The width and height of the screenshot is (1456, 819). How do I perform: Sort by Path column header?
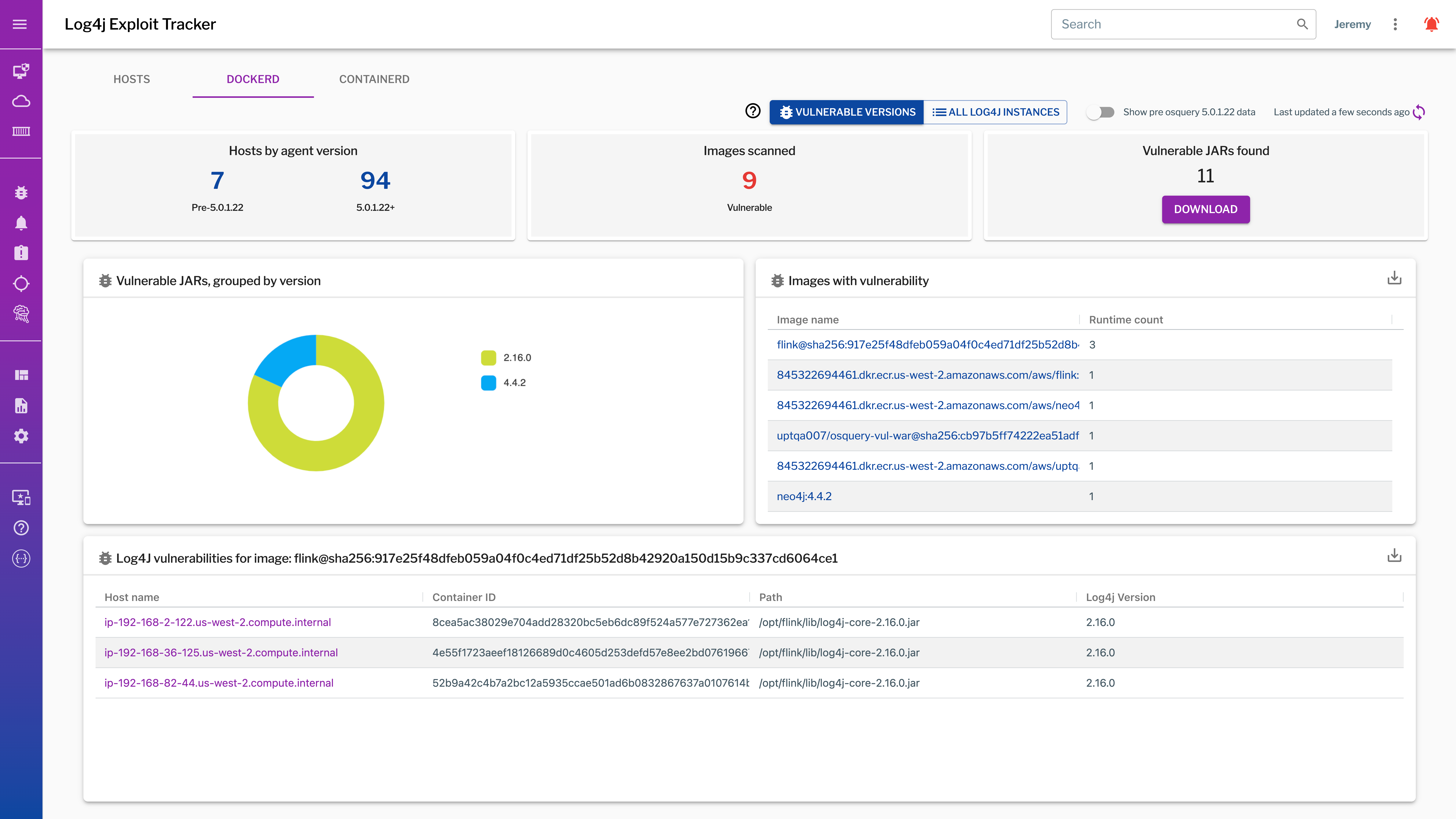click(770, 597)
